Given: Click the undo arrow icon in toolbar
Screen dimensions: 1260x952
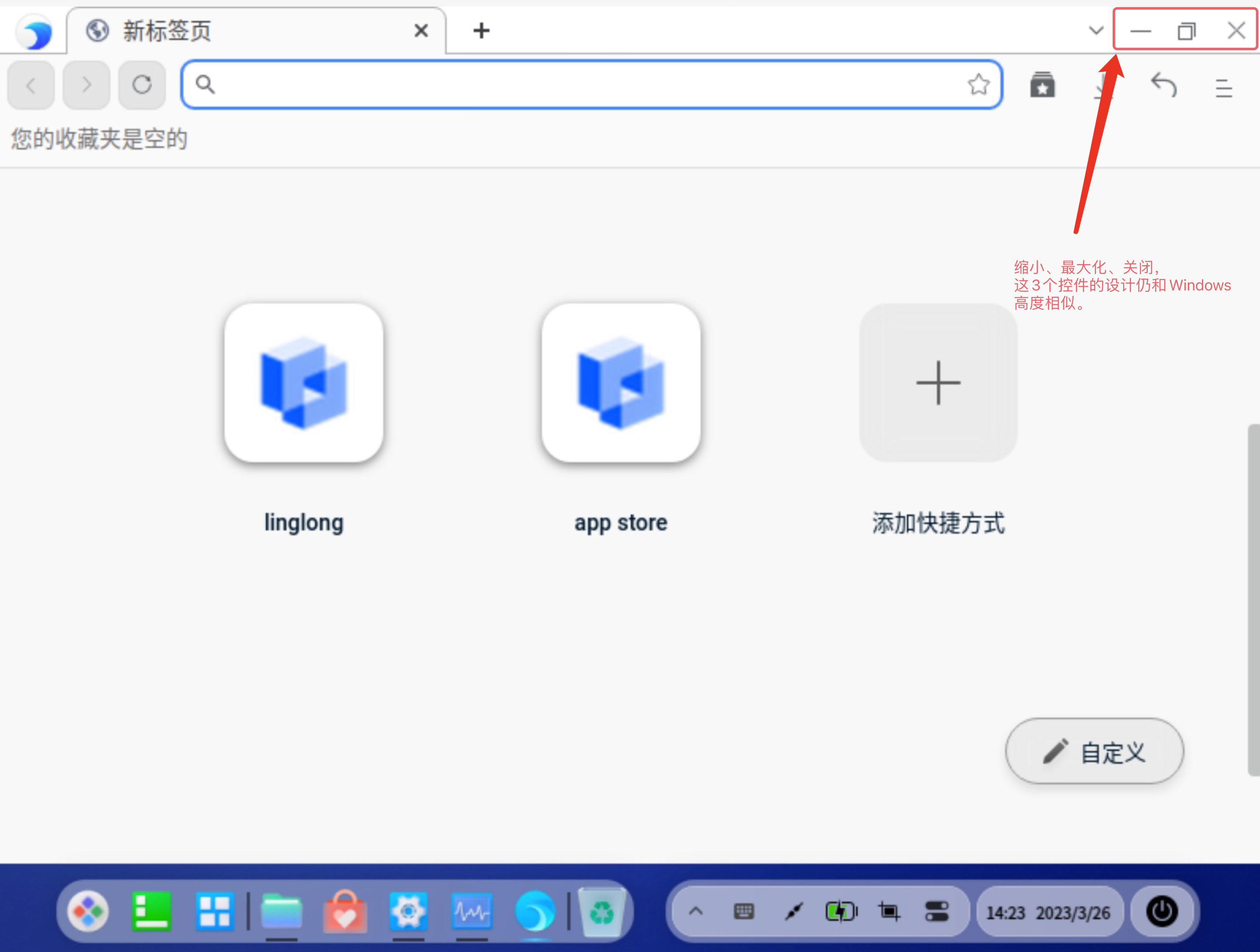Looking at the screenshot, I should point(1163,85).
